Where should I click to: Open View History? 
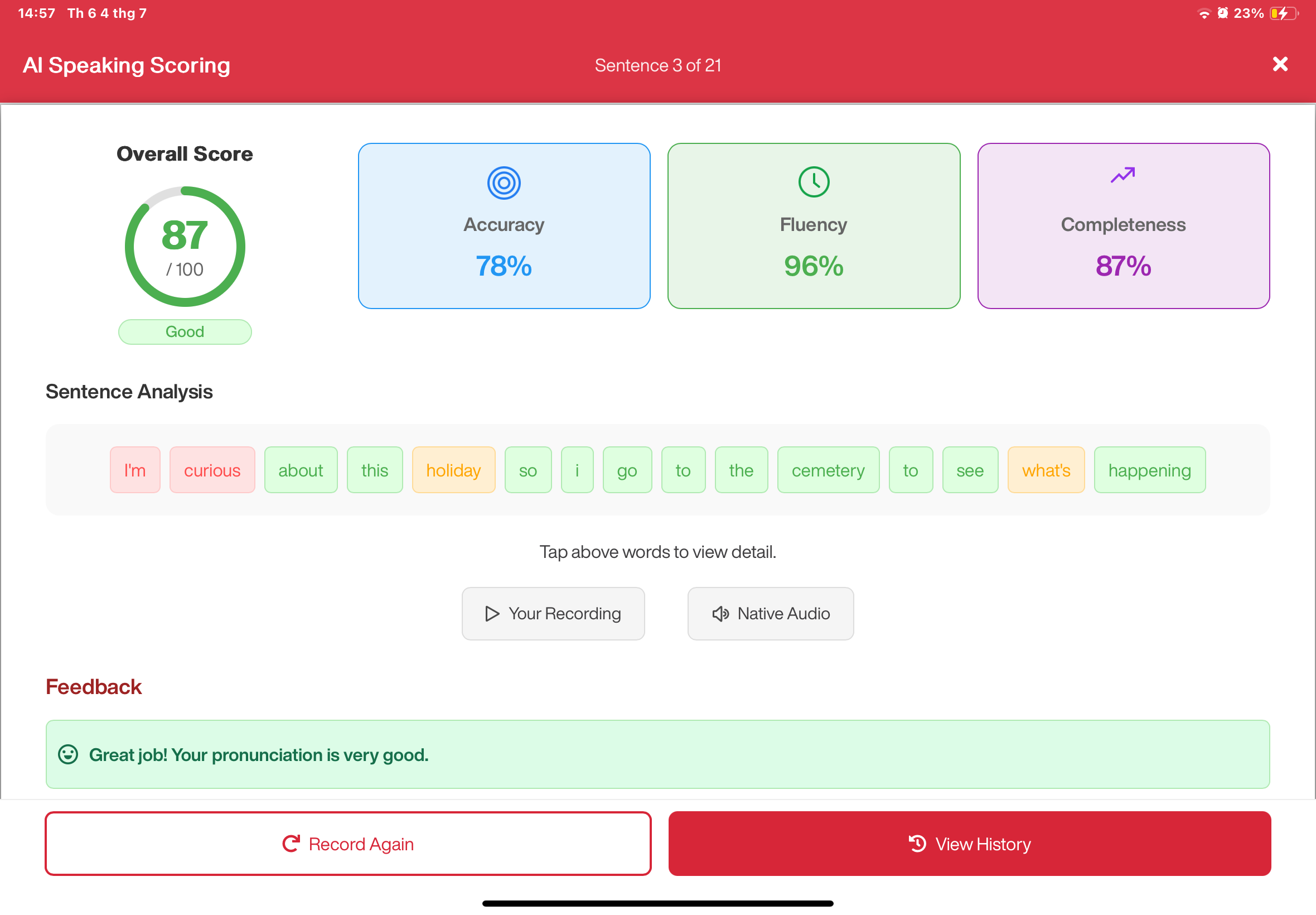pyautogui.click(x=969, y=844)
